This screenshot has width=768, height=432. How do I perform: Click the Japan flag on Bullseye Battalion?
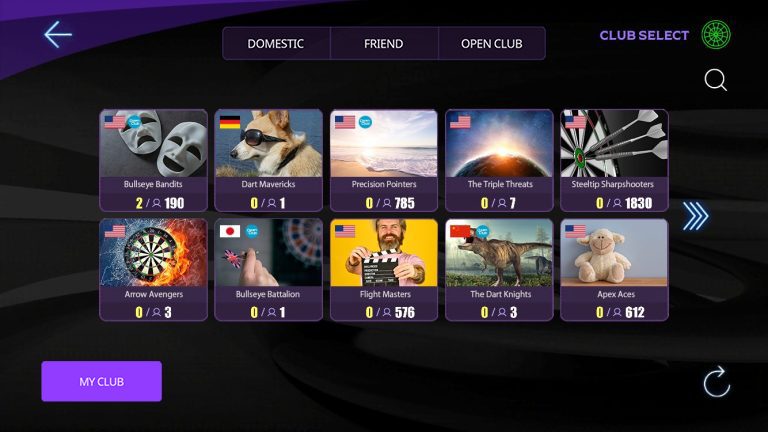click(x=230, y=231)
